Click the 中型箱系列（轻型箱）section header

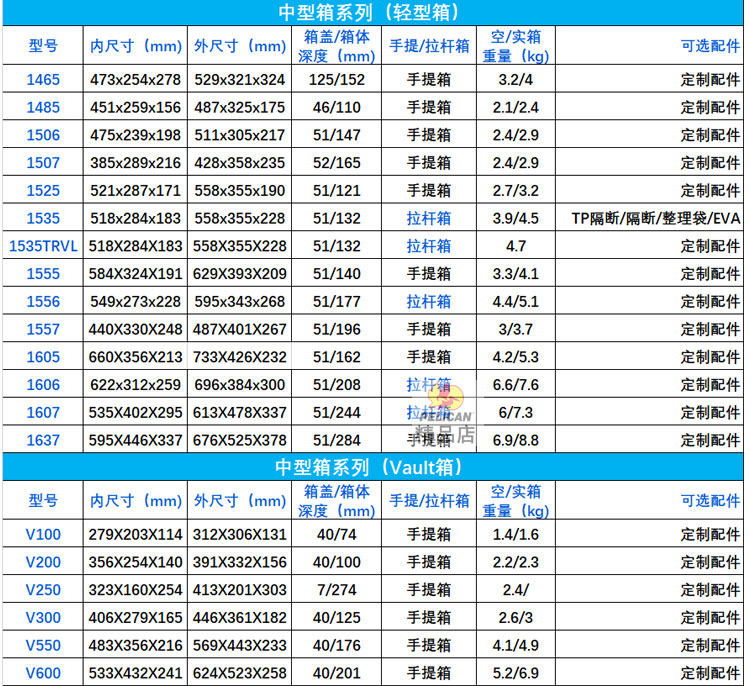(373, 12)
